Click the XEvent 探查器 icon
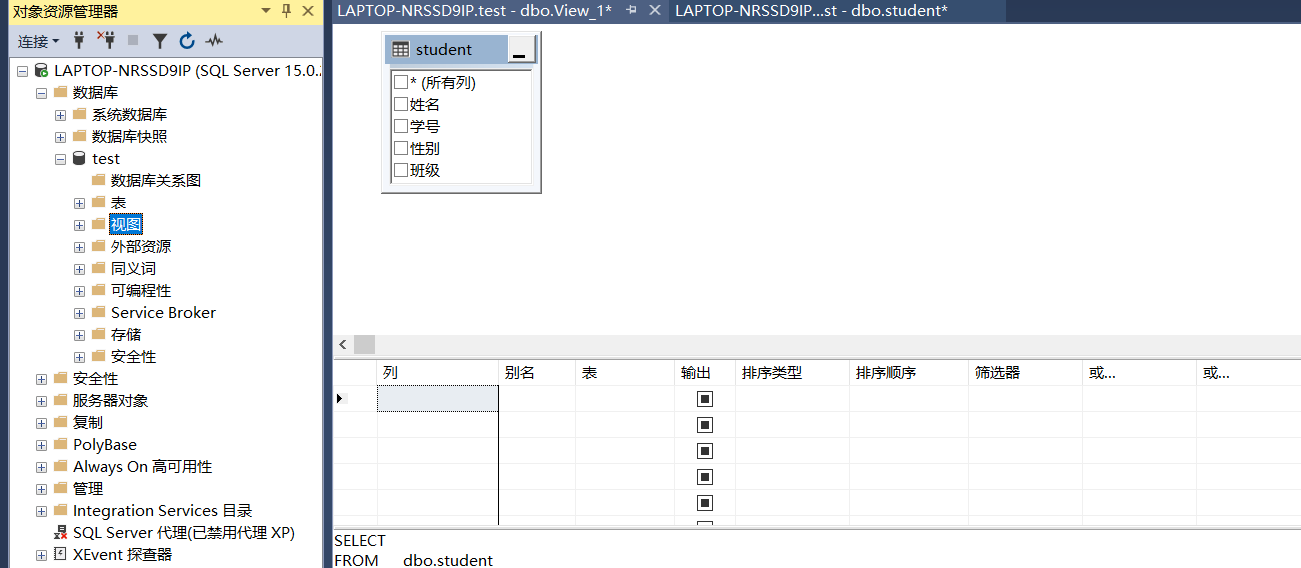 coord(60,555)
